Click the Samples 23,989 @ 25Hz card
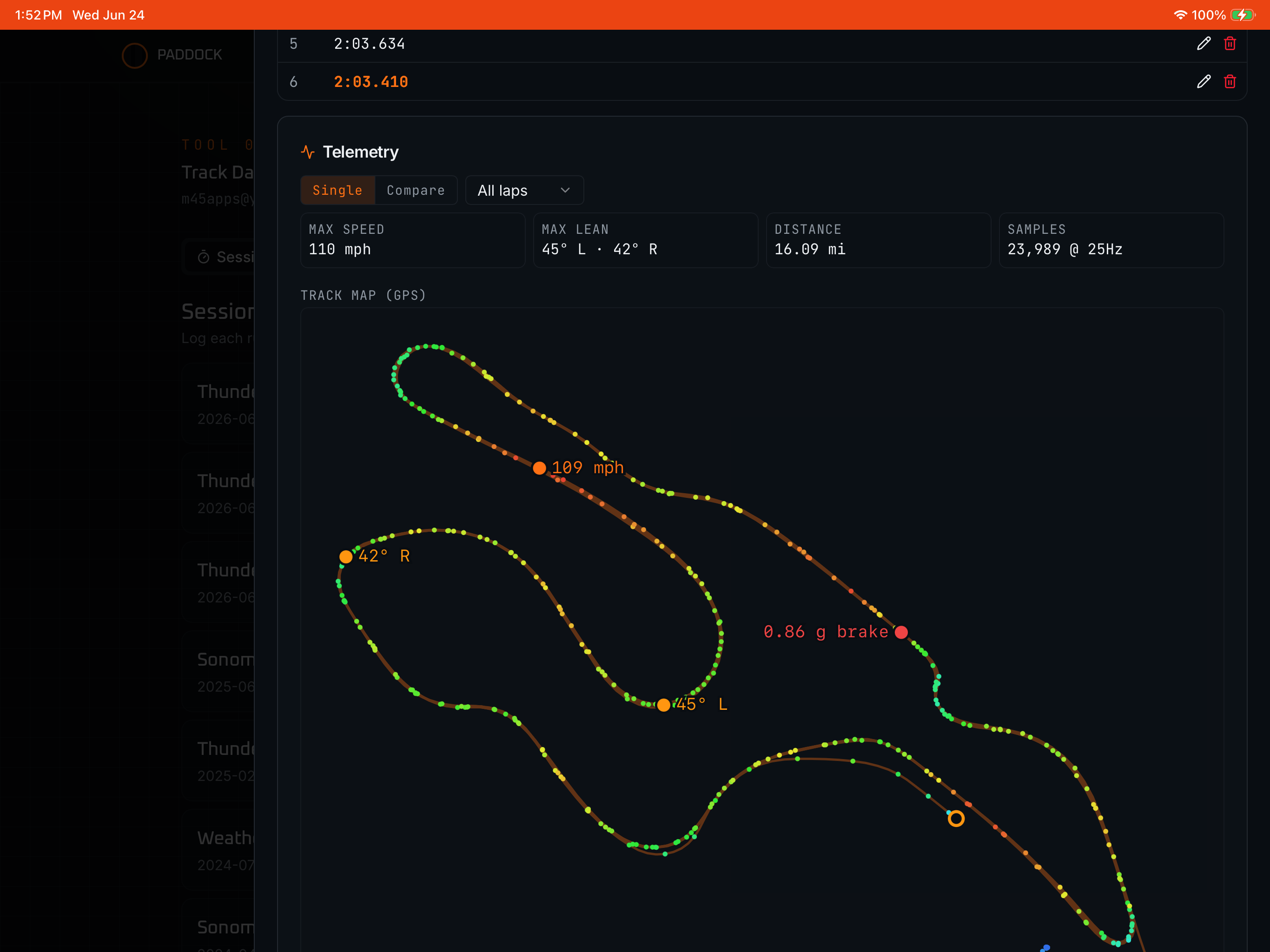This screenshot has height=952, width=1270. [1111, 240]
